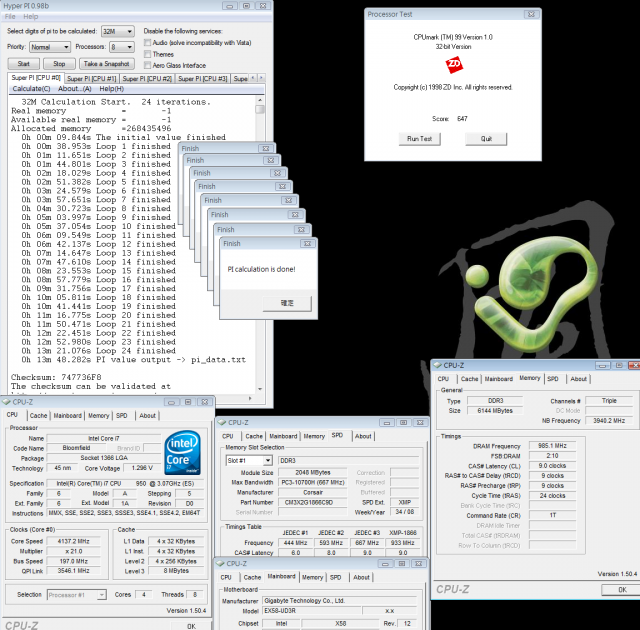Expand the Processors count dropdown
The image size is (640, 630).
pyautogui.click(x=122, y=47)
